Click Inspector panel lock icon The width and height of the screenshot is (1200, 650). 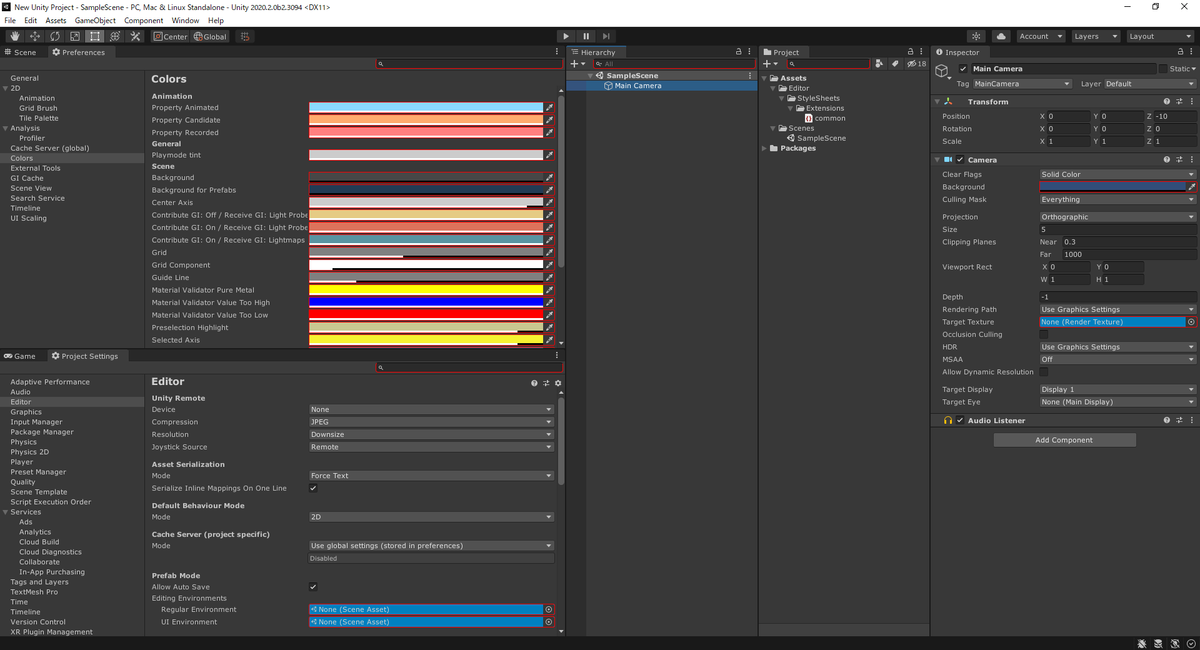(1183, 52)
